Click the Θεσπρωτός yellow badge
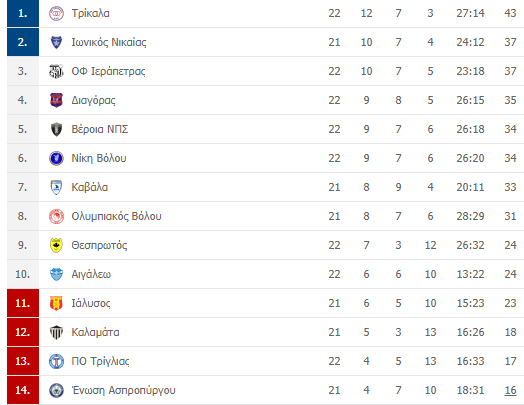 click(x=56, y=245)
